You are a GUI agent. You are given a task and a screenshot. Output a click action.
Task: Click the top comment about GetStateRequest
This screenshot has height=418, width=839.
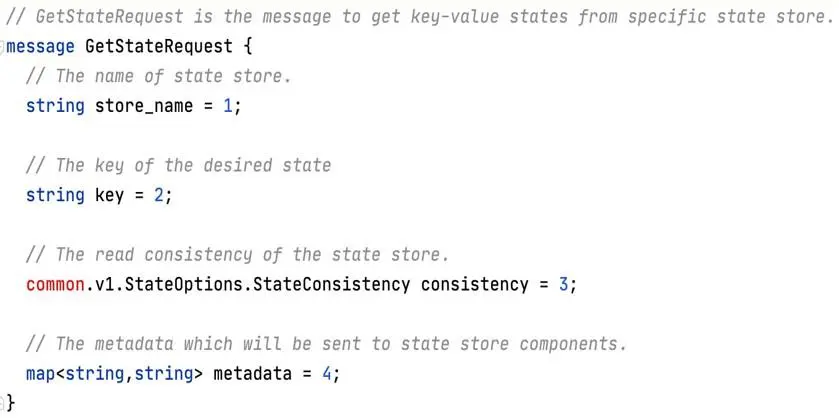pos(418,17)
